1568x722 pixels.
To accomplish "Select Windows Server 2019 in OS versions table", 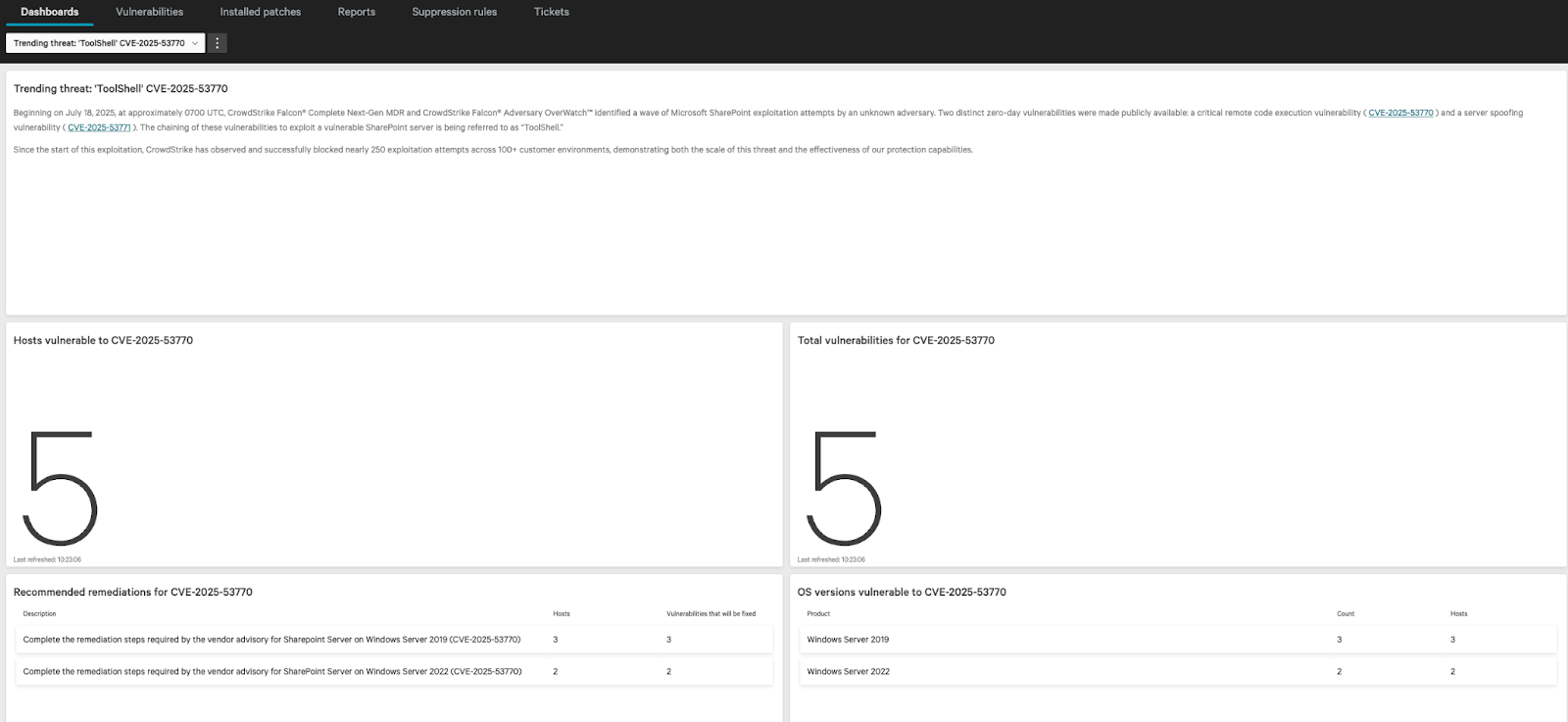I will [x=848, y=640].
